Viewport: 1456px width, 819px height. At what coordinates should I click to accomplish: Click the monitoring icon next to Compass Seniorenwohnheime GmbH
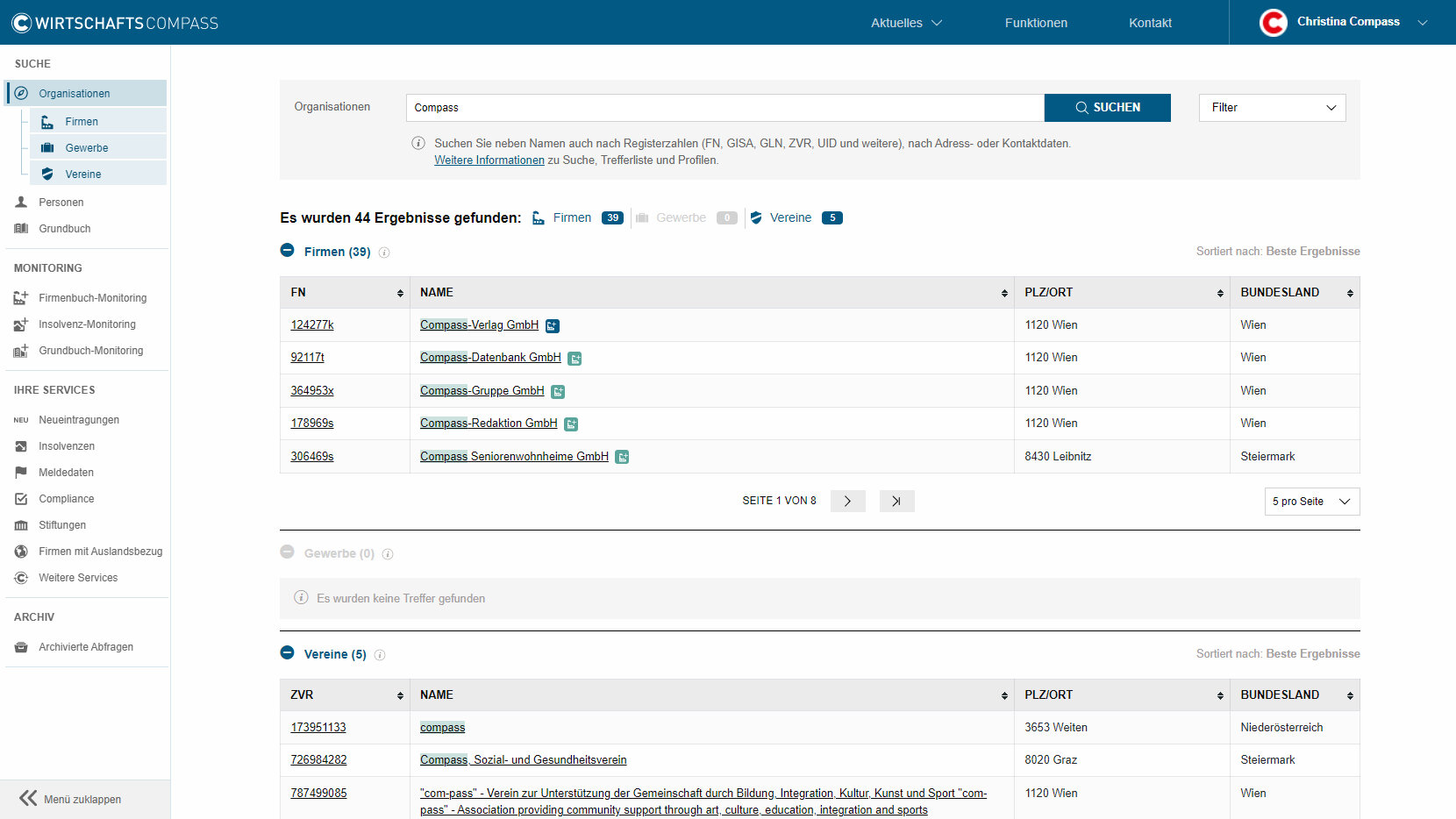(x=622, y=457)
